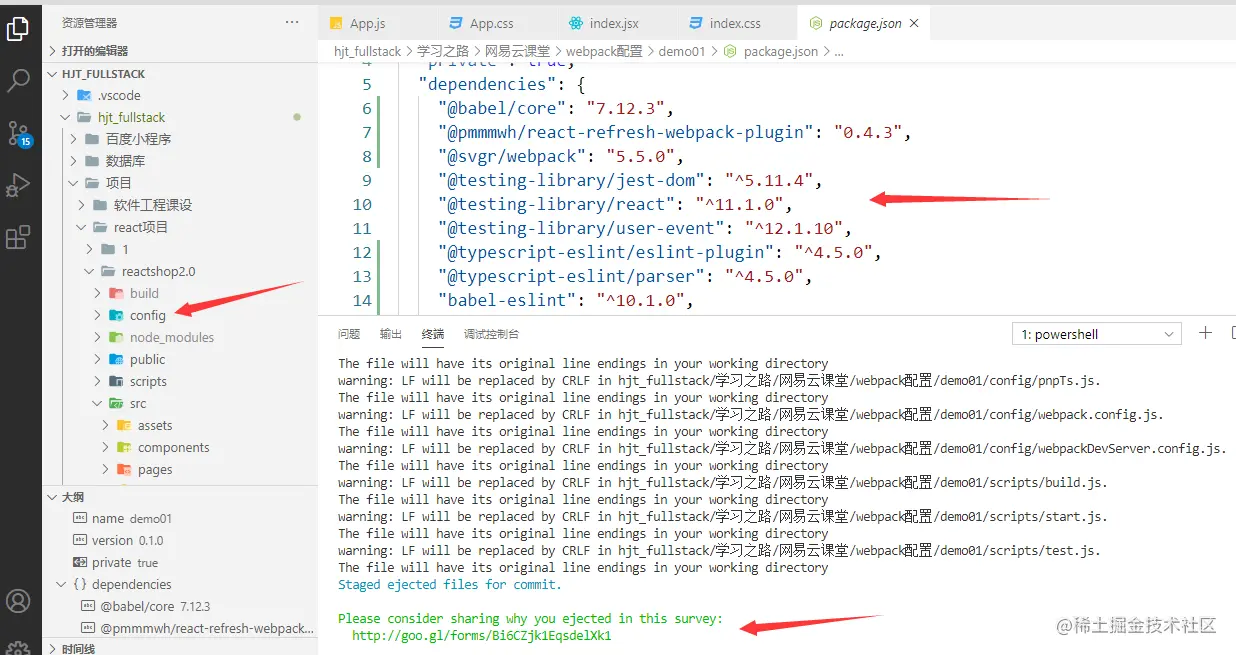Expand the 数据库 folder
The image size is (1236, 655).
(181, 161)
